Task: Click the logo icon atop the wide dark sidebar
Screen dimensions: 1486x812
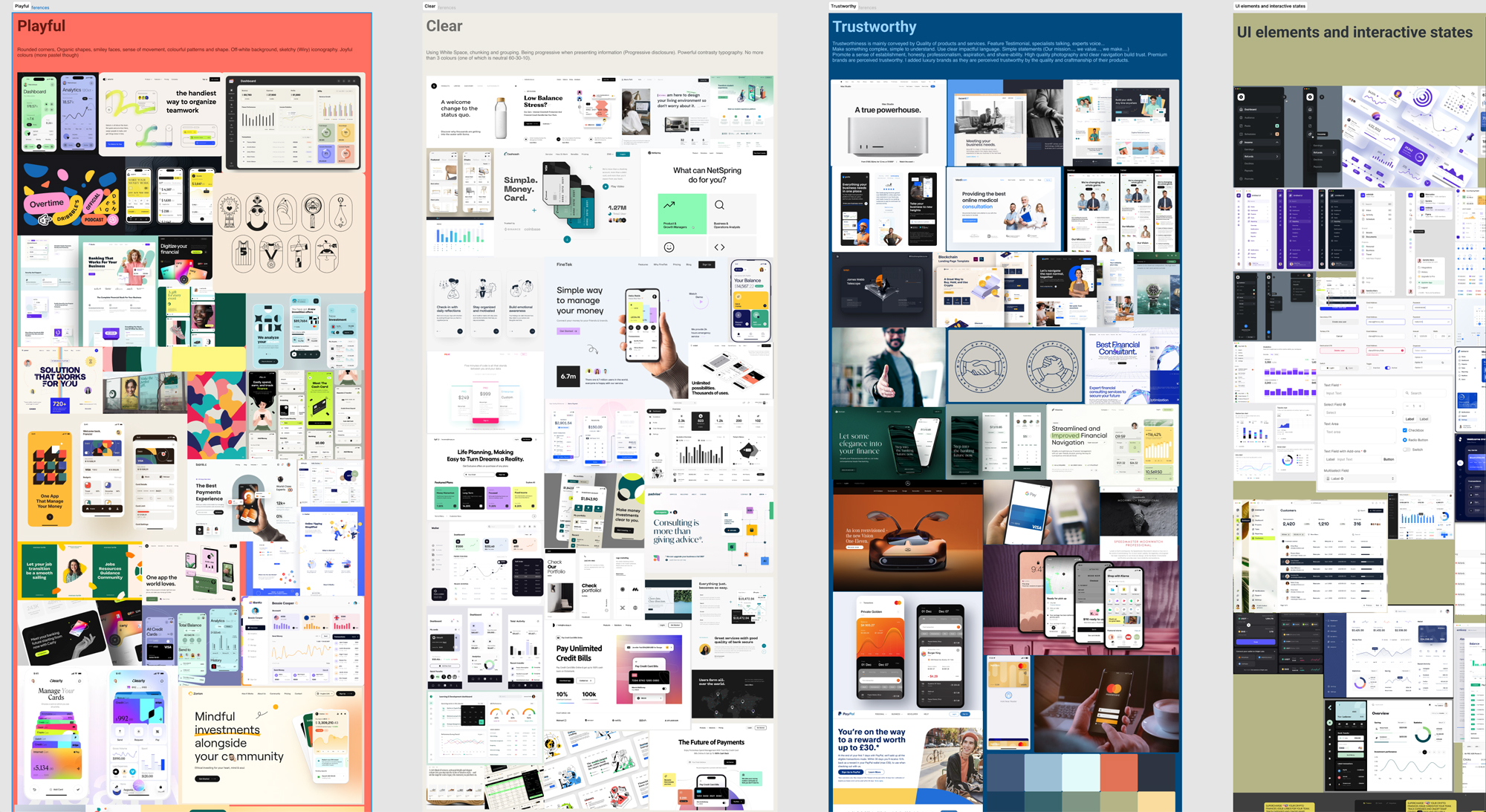Action: pyautogui.click(x=1241, y=97)
